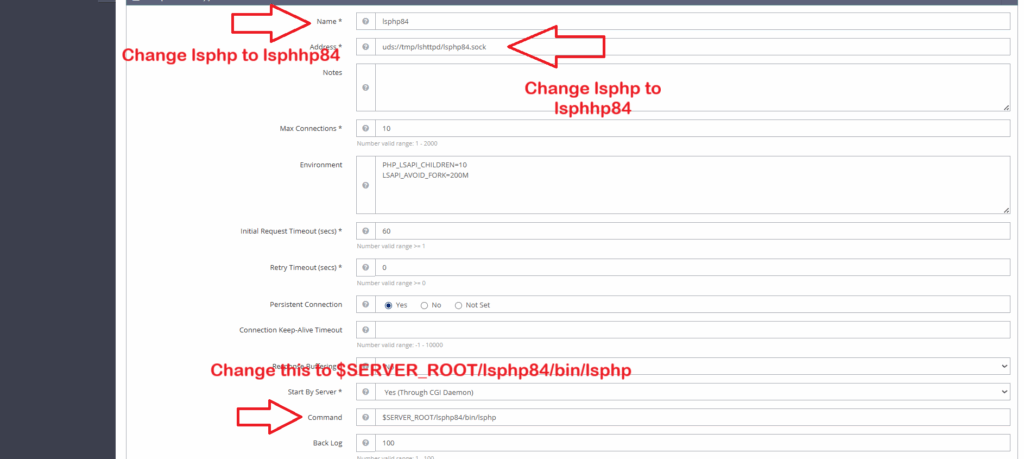Viewport: 1024px width, 459px height.
Task: Open help tooltip for Max Connections
Action: coord(365,129)
